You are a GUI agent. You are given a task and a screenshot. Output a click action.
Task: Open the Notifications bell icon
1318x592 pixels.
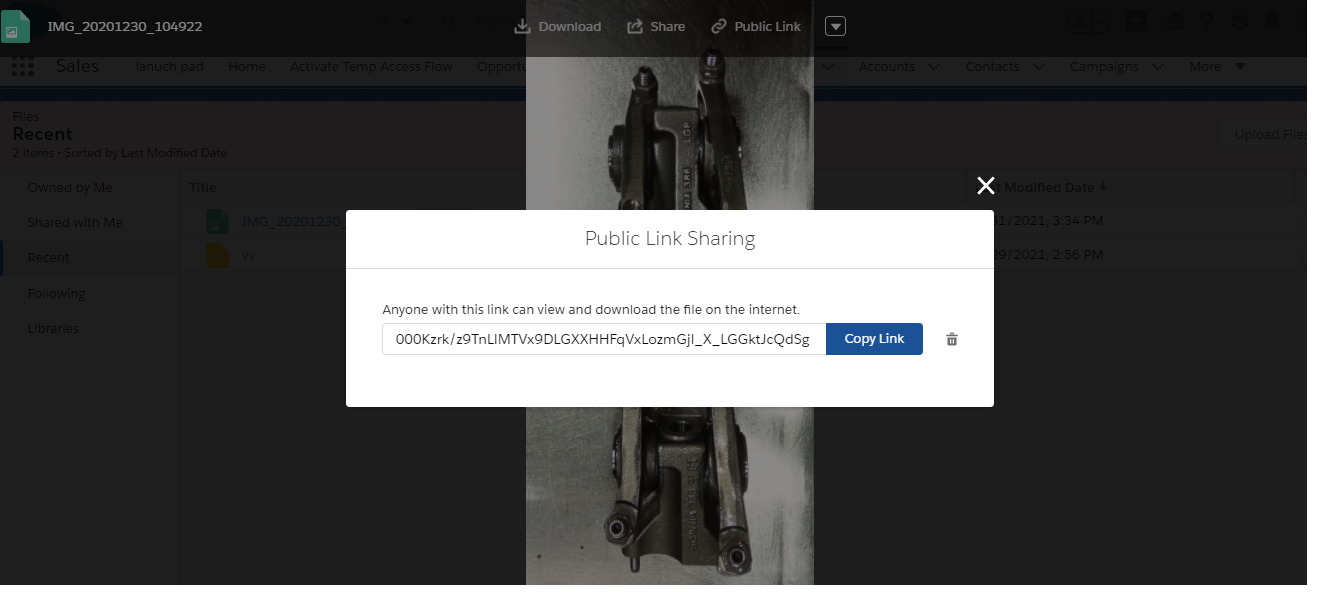coord(1272,20)
